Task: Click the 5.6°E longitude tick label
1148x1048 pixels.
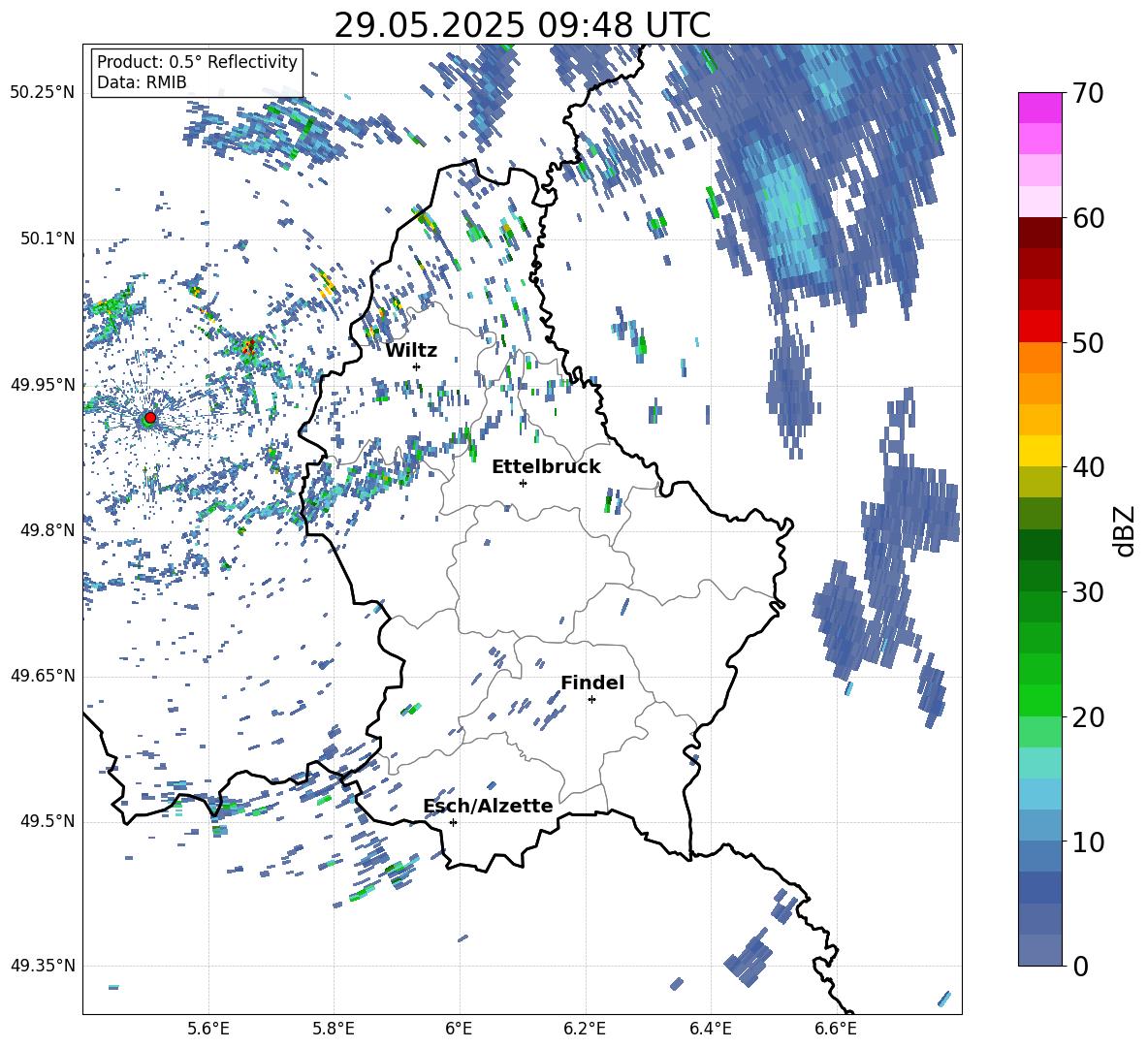Action: (208, 1029)
